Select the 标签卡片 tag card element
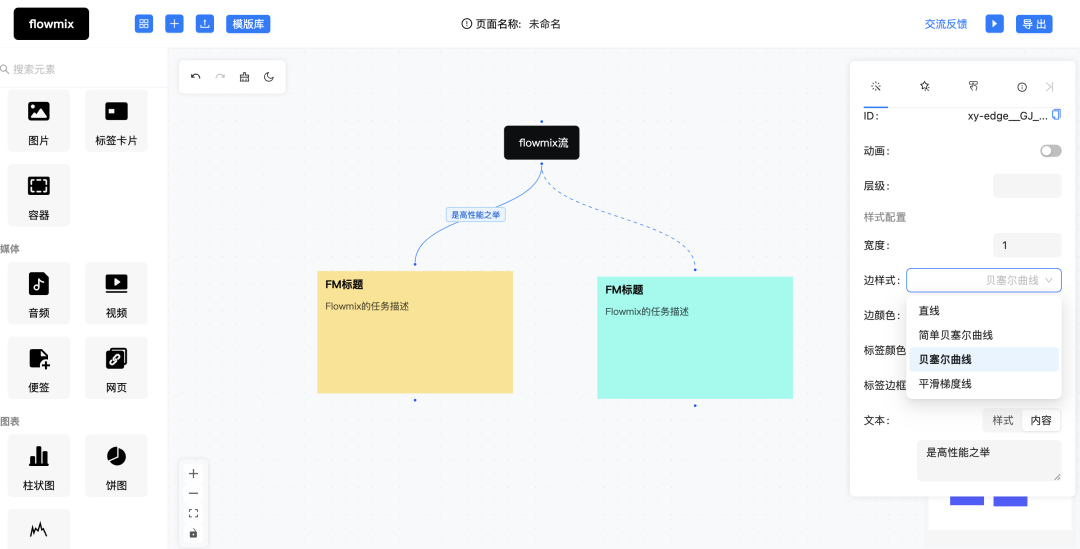This screenshot has width=1080, height=549. (x=116, y=121)
